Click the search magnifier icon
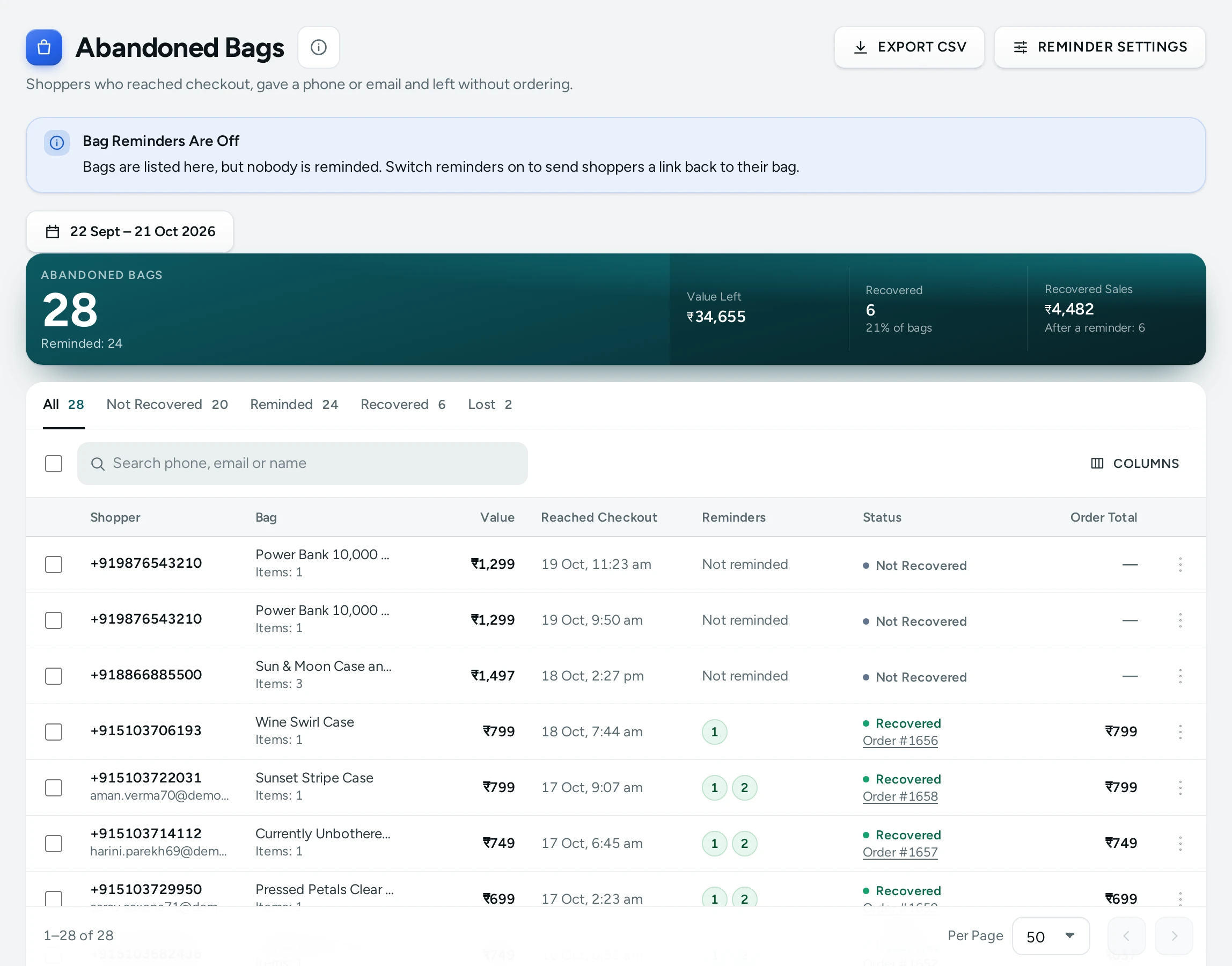 click(98, 464)
